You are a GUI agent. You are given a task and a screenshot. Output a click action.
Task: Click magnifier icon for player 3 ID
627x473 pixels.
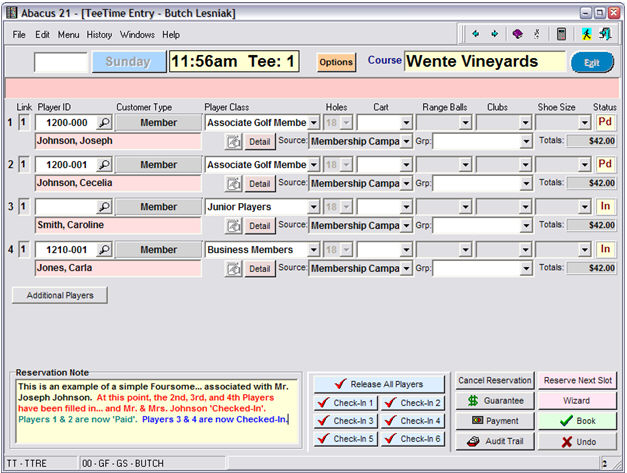coord(104,207)
